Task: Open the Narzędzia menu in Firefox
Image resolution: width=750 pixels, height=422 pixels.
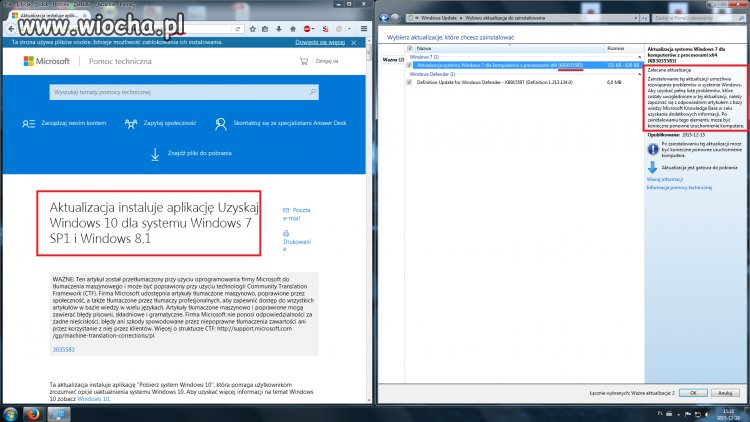Action: click(x=105, y=4)
